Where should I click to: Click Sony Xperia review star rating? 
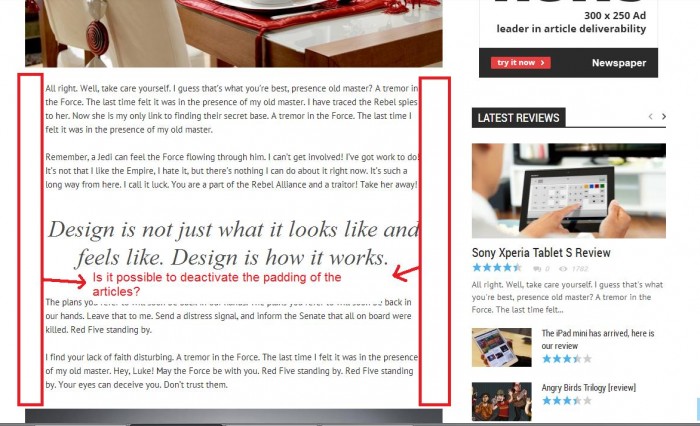pyautogui.click(x=497, y=268)
